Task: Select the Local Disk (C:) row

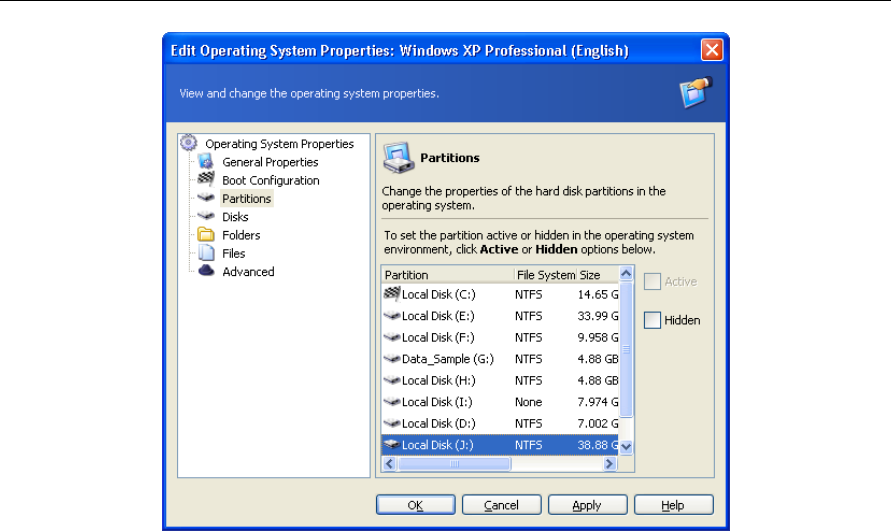Action: tap(500, 294)
